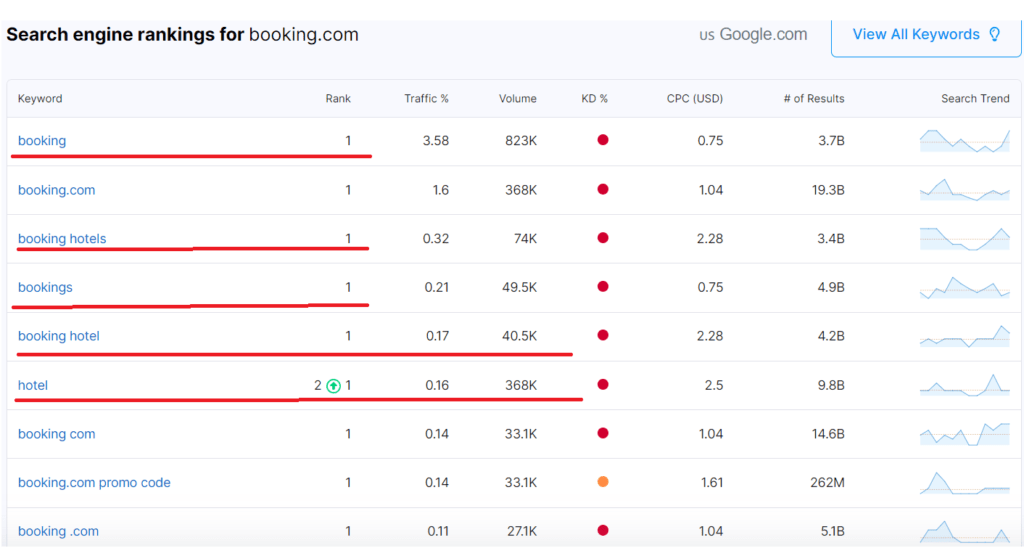Click the CPC (USD) column header
The width and height of the screenshot is (1024, 548).
click(695, 99)
